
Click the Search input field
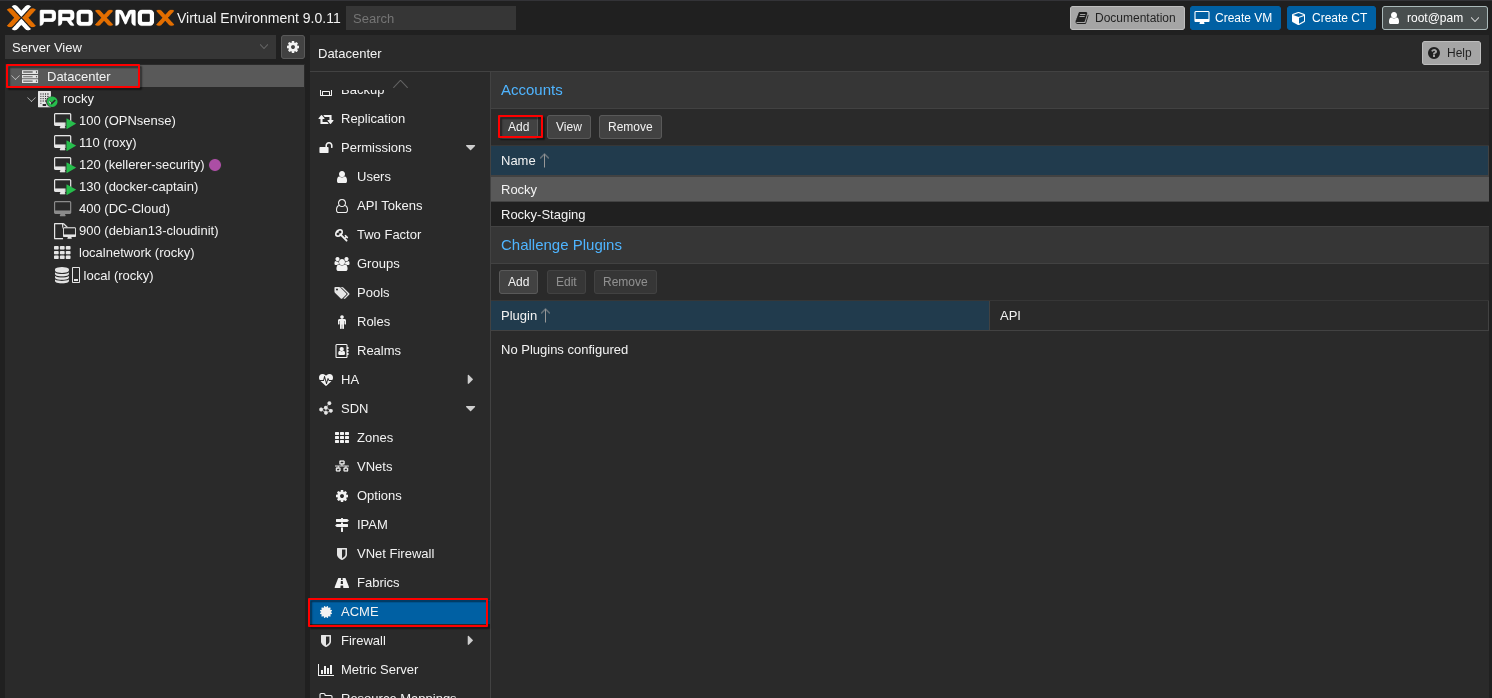[430, 18]
